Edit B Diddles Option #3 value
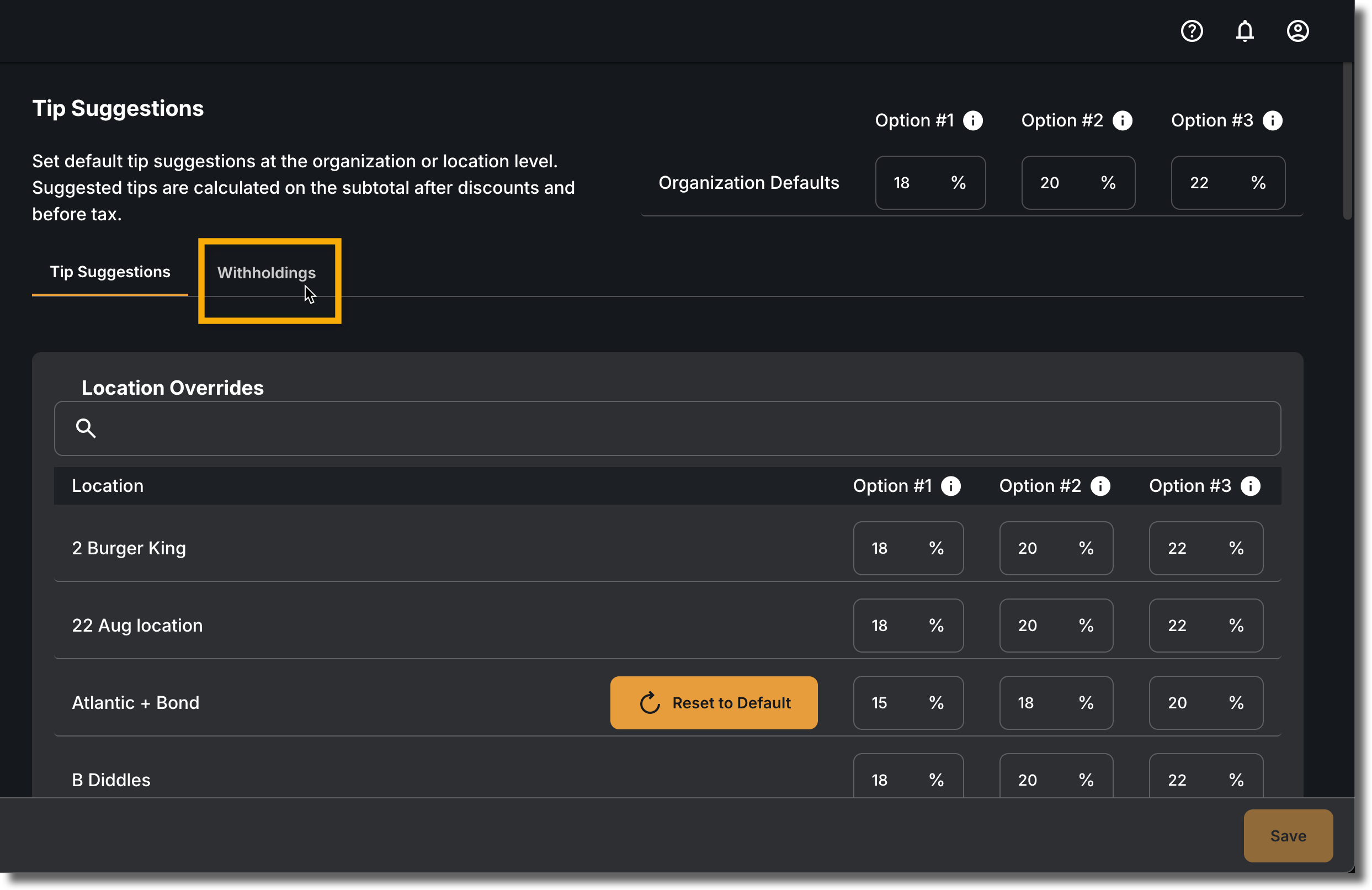1372x890 pixels. tap(1206, 776)
